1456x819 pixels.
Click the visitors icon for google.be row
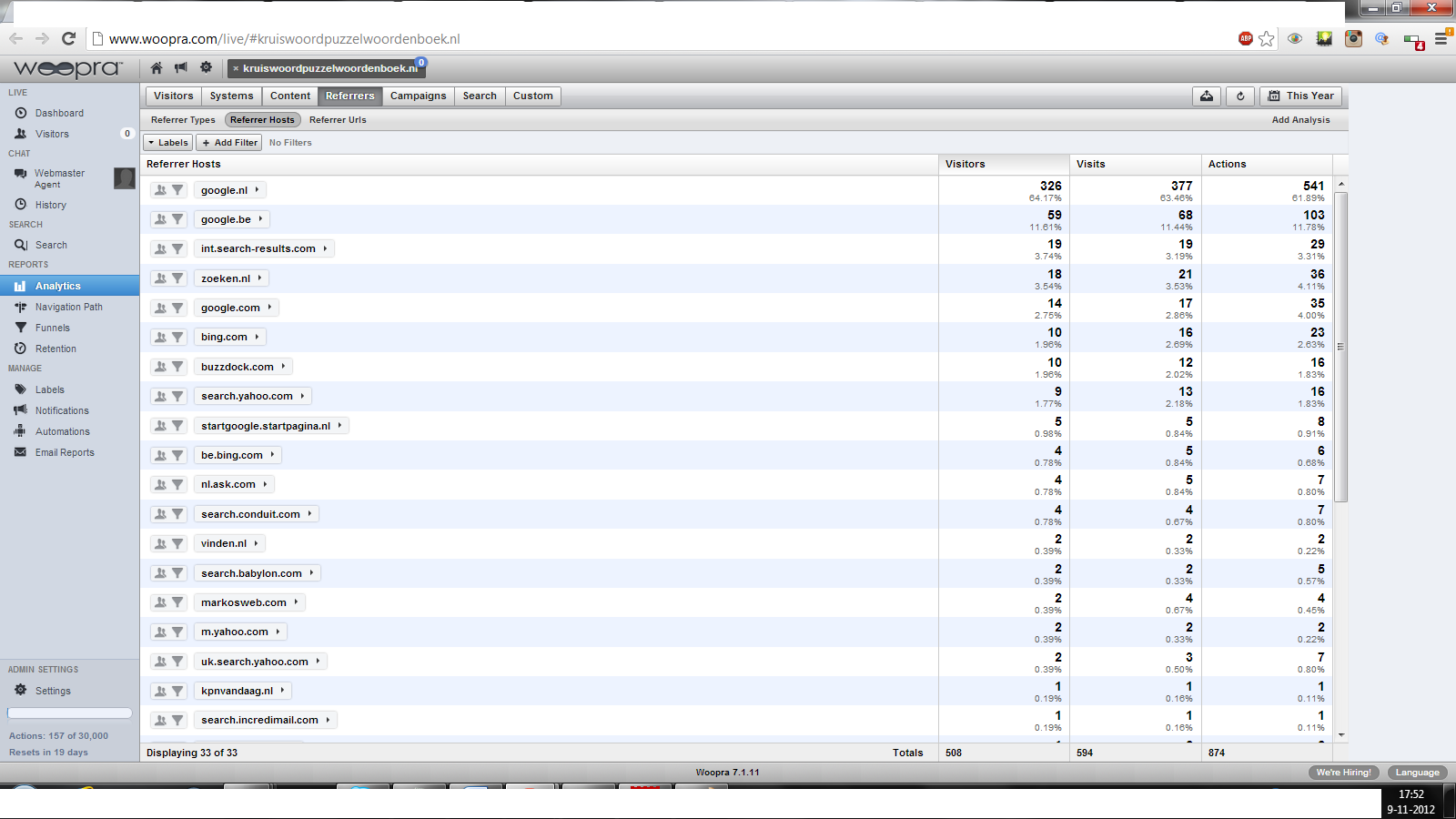coord(160,219)
